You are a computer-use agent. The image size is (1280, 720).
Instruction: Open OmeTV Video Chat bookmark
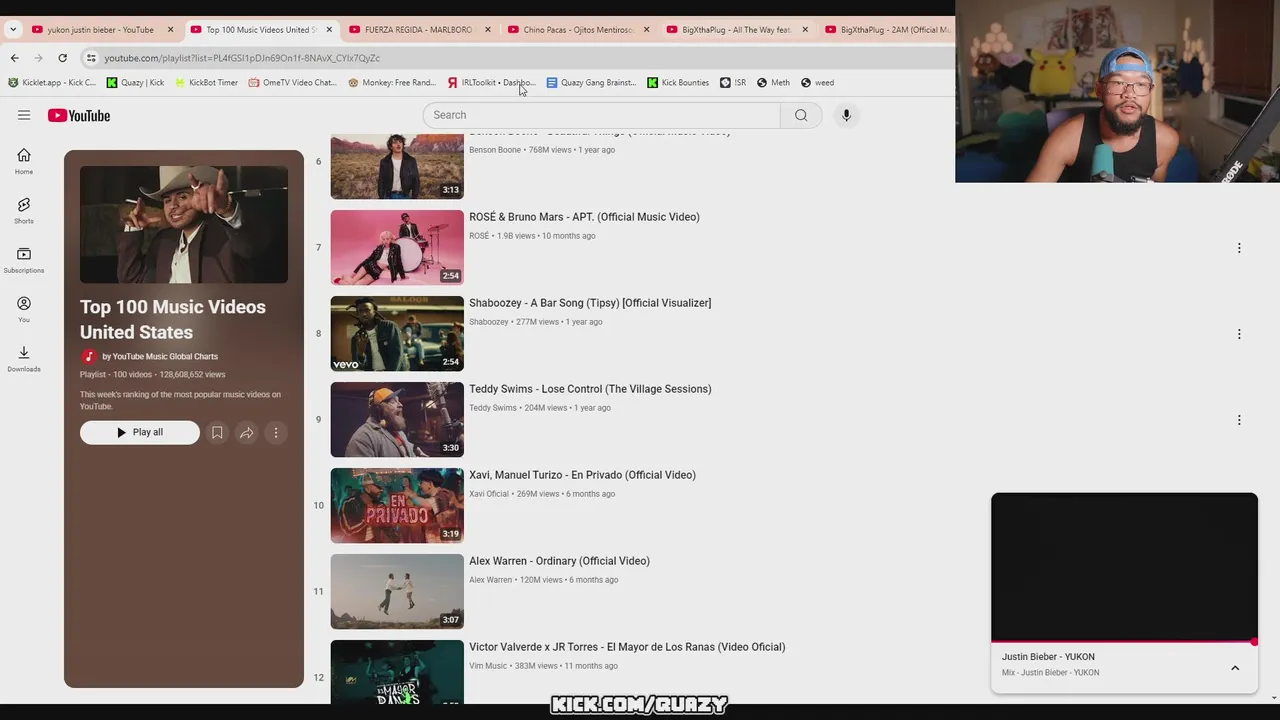[292, 83]
